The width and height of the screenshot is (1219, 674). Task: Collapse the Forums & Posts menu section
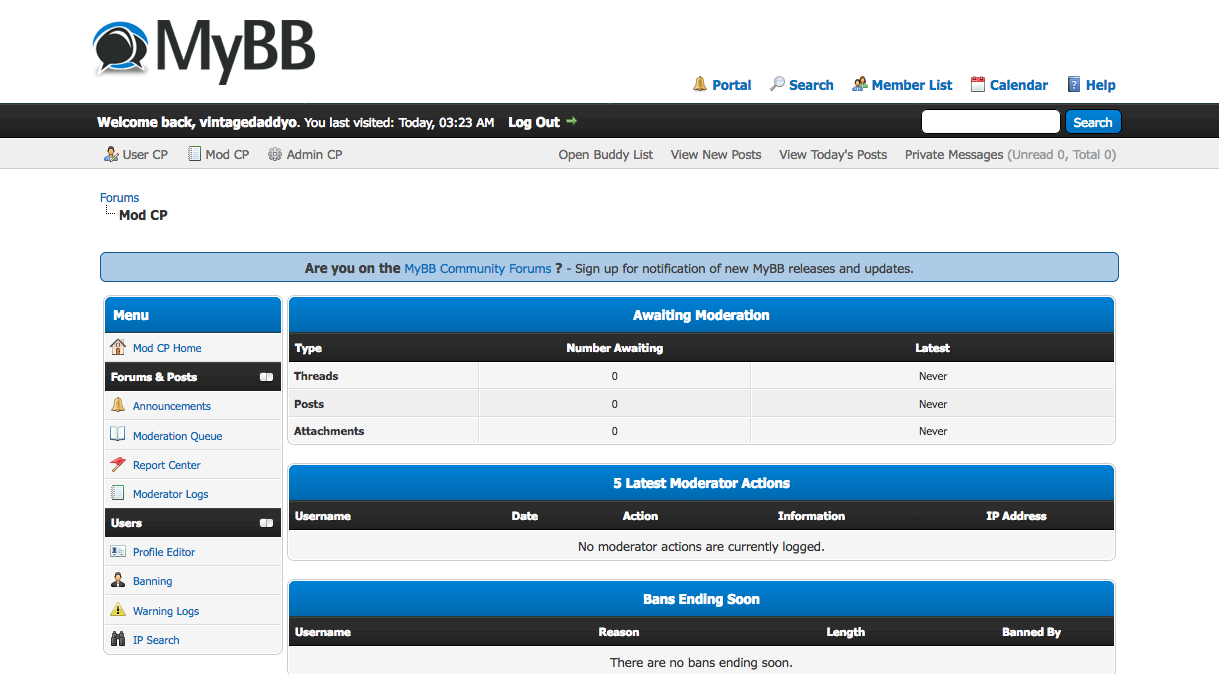266,377
